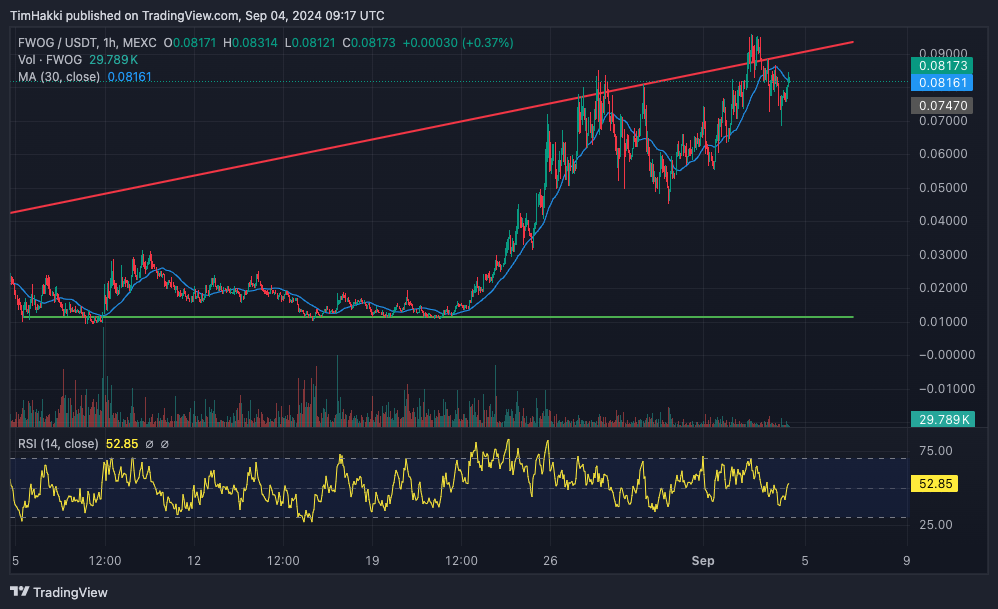
Task: Click the first ∅ symbol beside RSI value
Action: click(149, 444)
